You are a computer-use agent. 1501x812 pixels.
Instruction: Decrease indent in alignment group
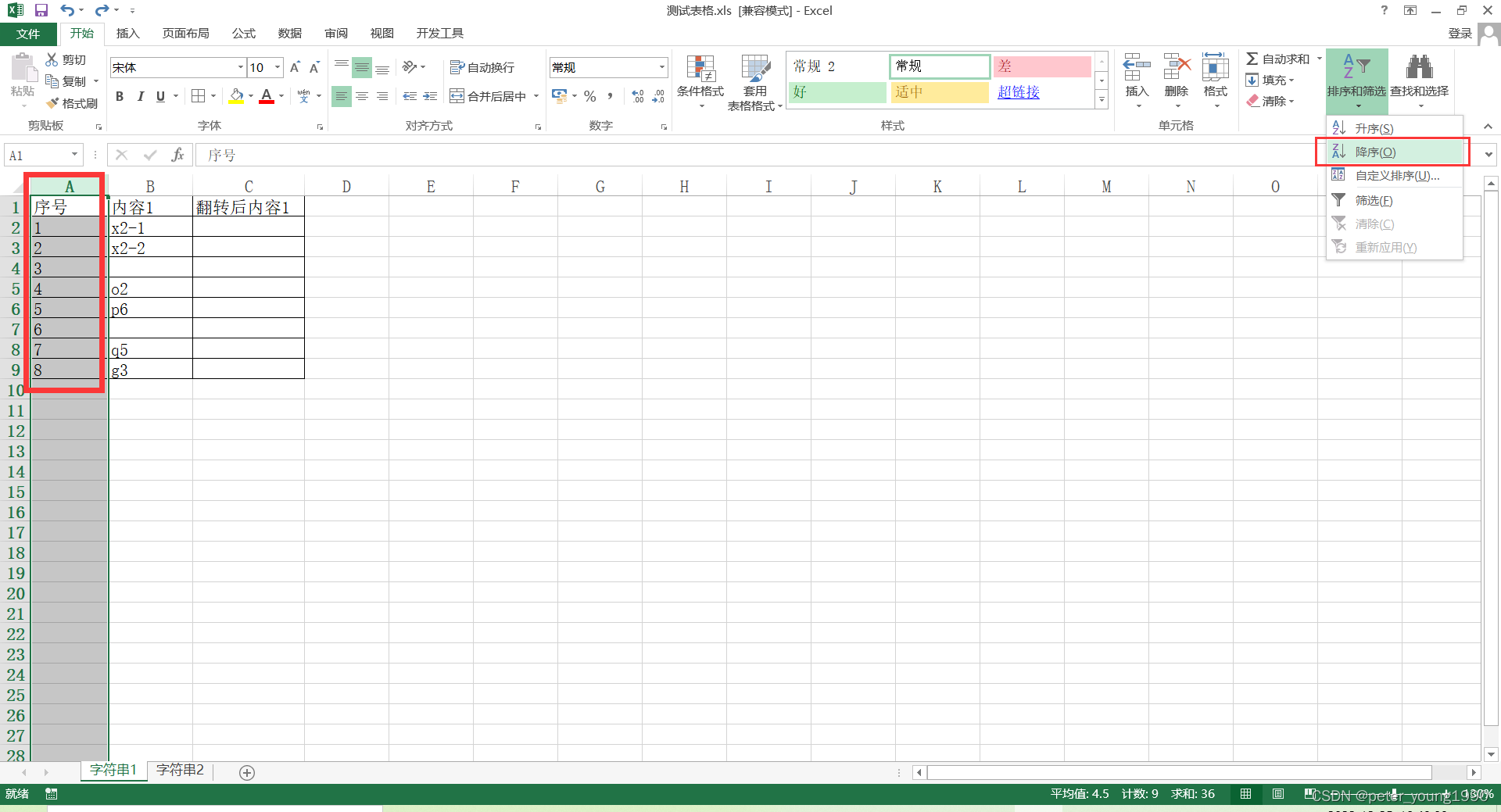[x=410, y=96]
